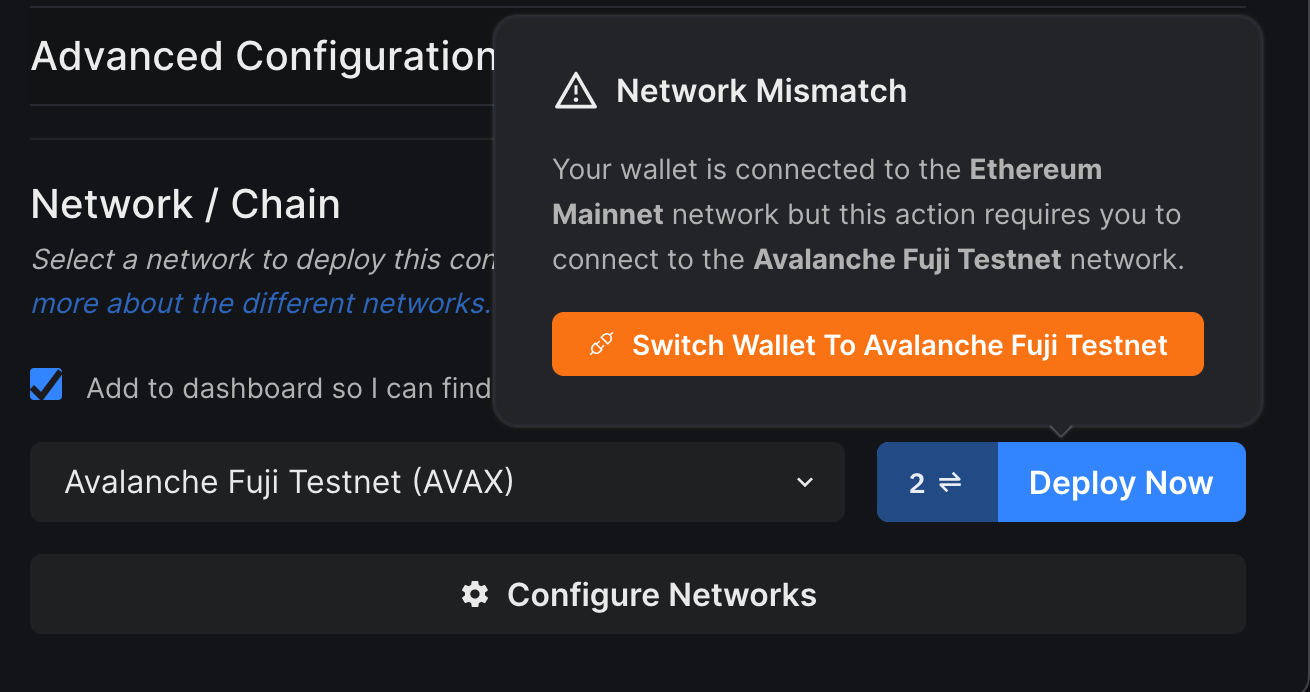
Task: Click the Network / Chain section heading
Action: coord(185,204)
